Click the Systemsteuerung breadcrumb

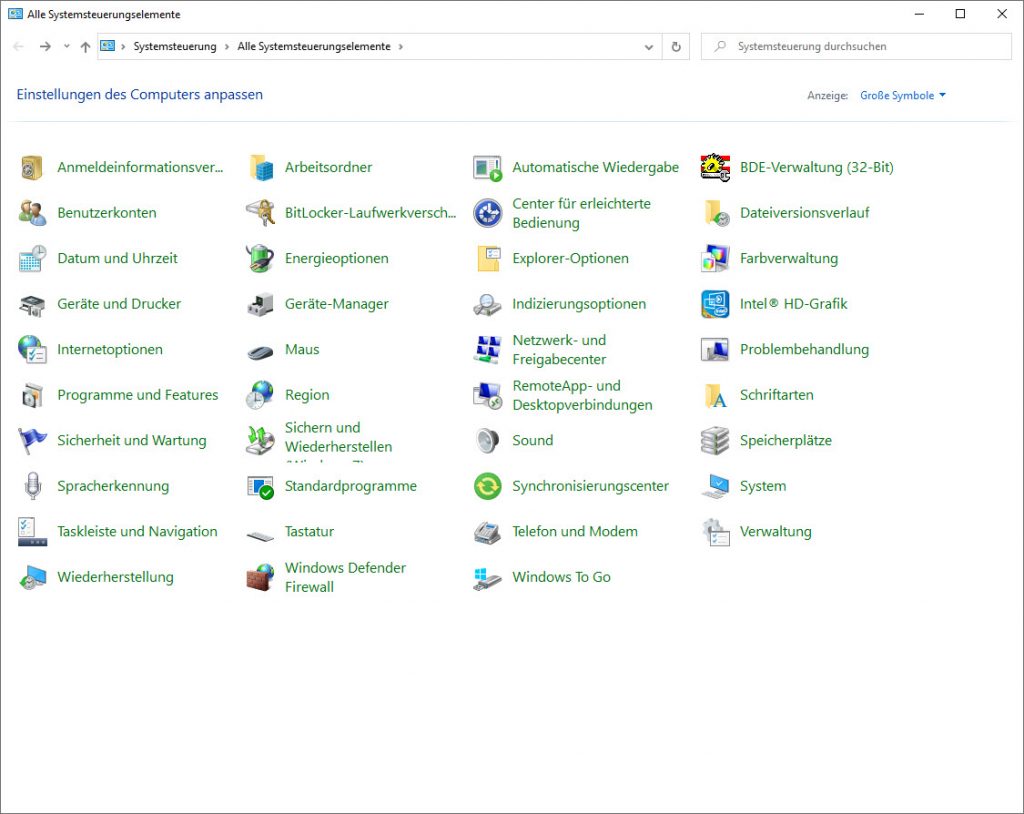coord(175,46)
